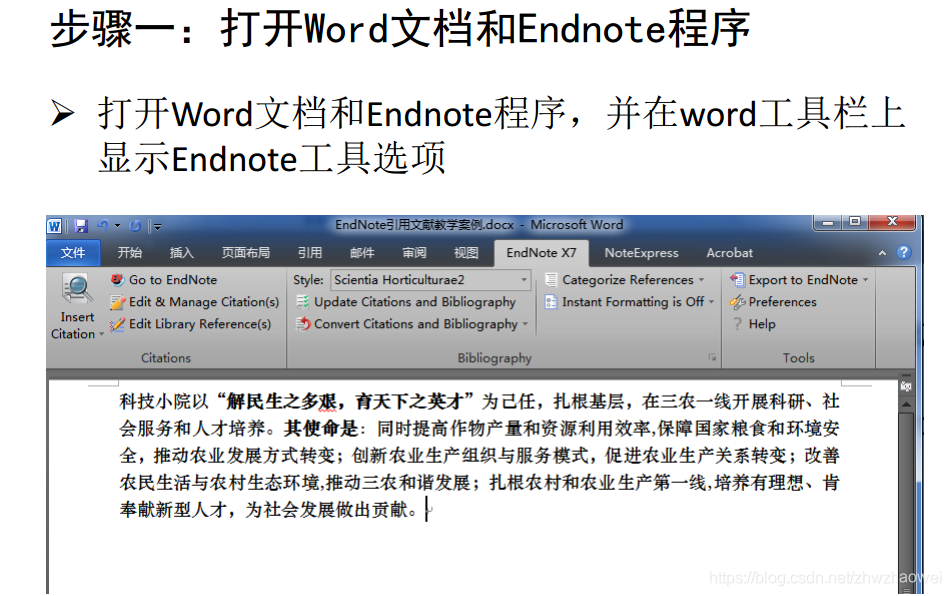This screenshot has height=596, width=951.
Task: Click the Convert Citations and Bibliography icon
Action: (x=302, y=324)
